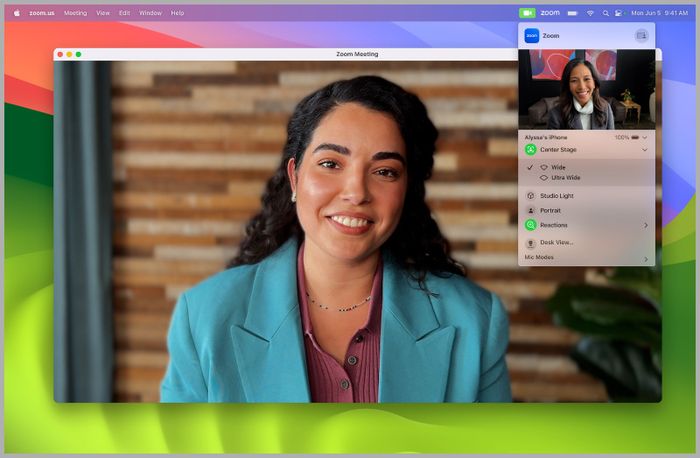The width and height of the screenshot is (700, 458).
Task: Open the View menu
Action: (103, 13)
